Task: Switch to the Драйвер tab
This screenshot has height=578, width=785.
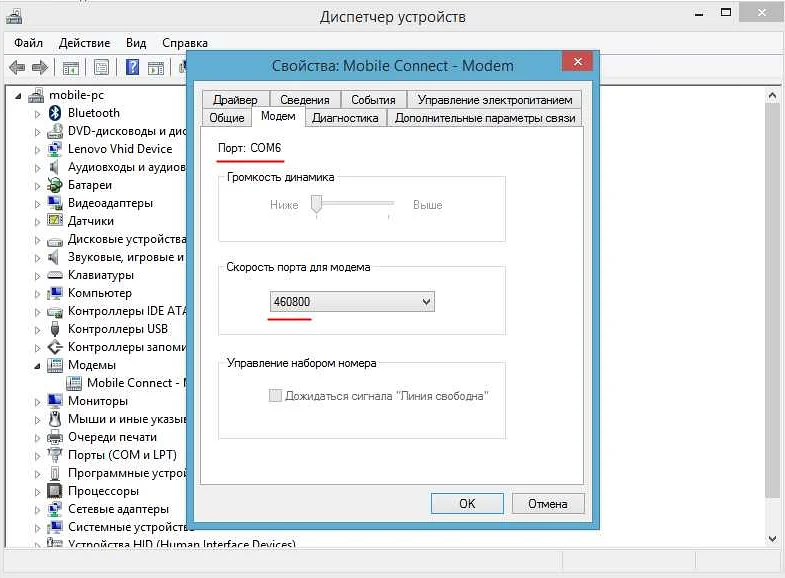Action: (235, 100)
